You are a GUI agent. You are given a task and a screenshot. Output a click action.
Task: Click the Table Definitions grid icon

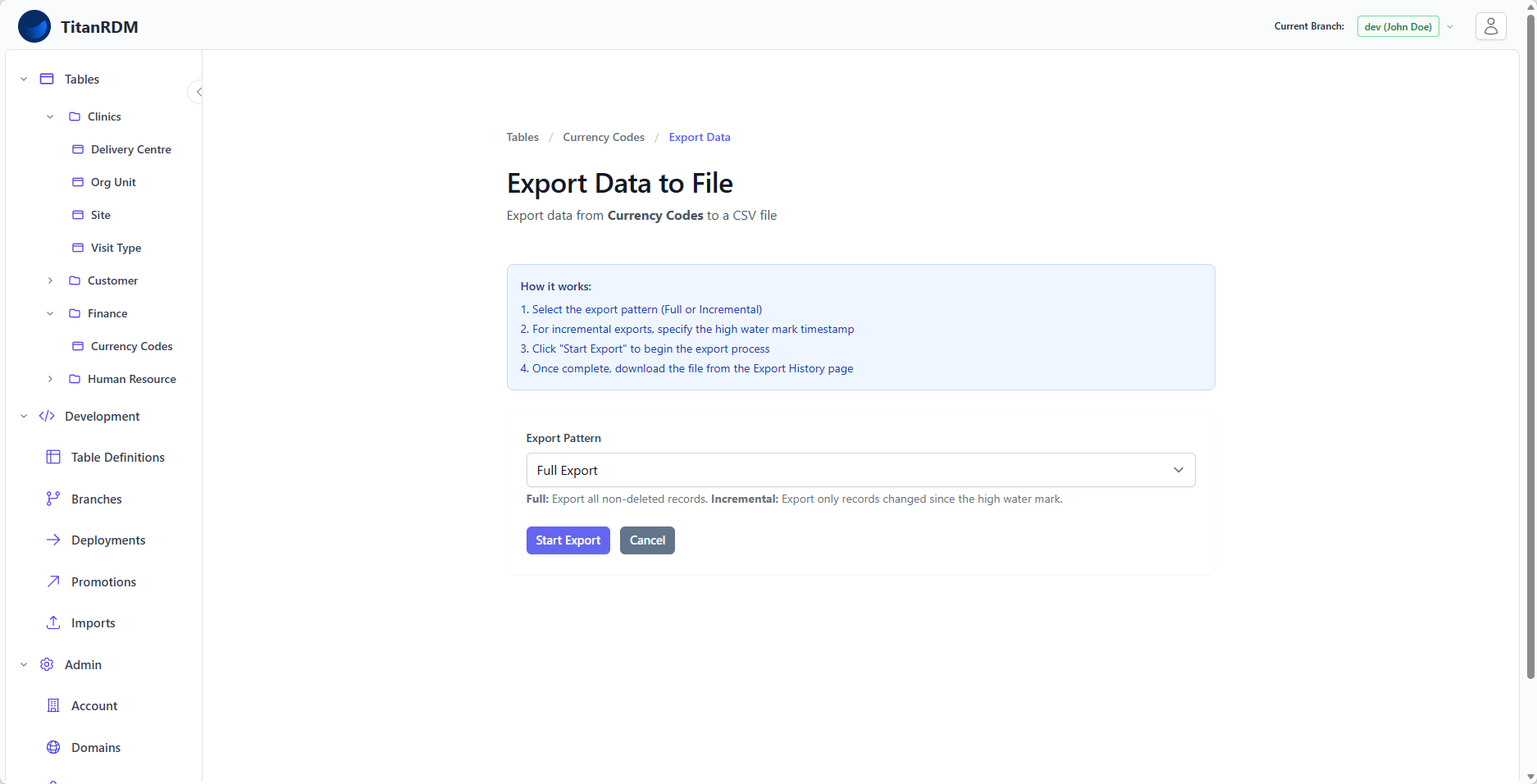53,457
